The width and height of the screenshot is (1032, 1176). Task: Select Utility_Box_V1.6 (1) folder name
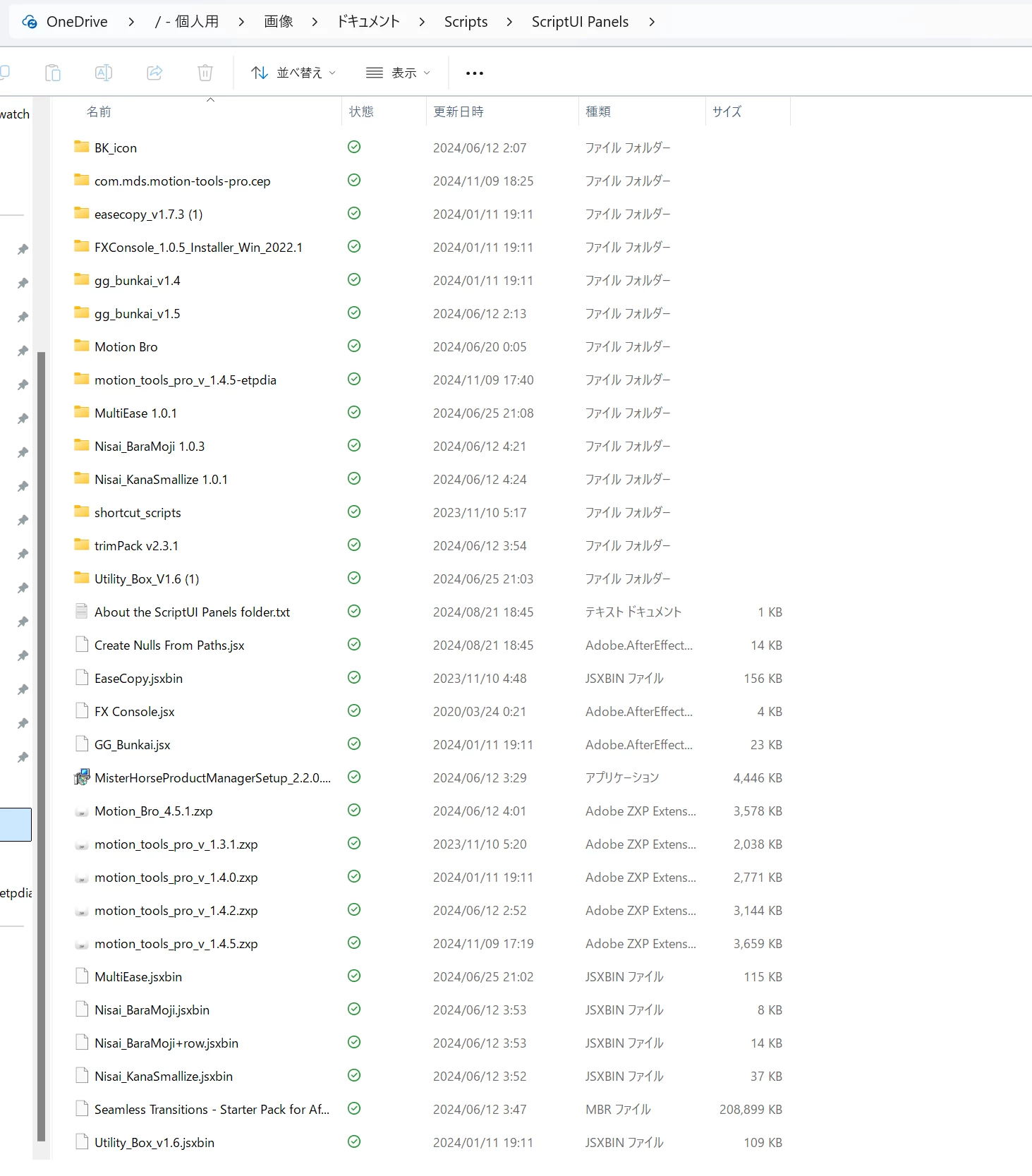tap(147, 579)
